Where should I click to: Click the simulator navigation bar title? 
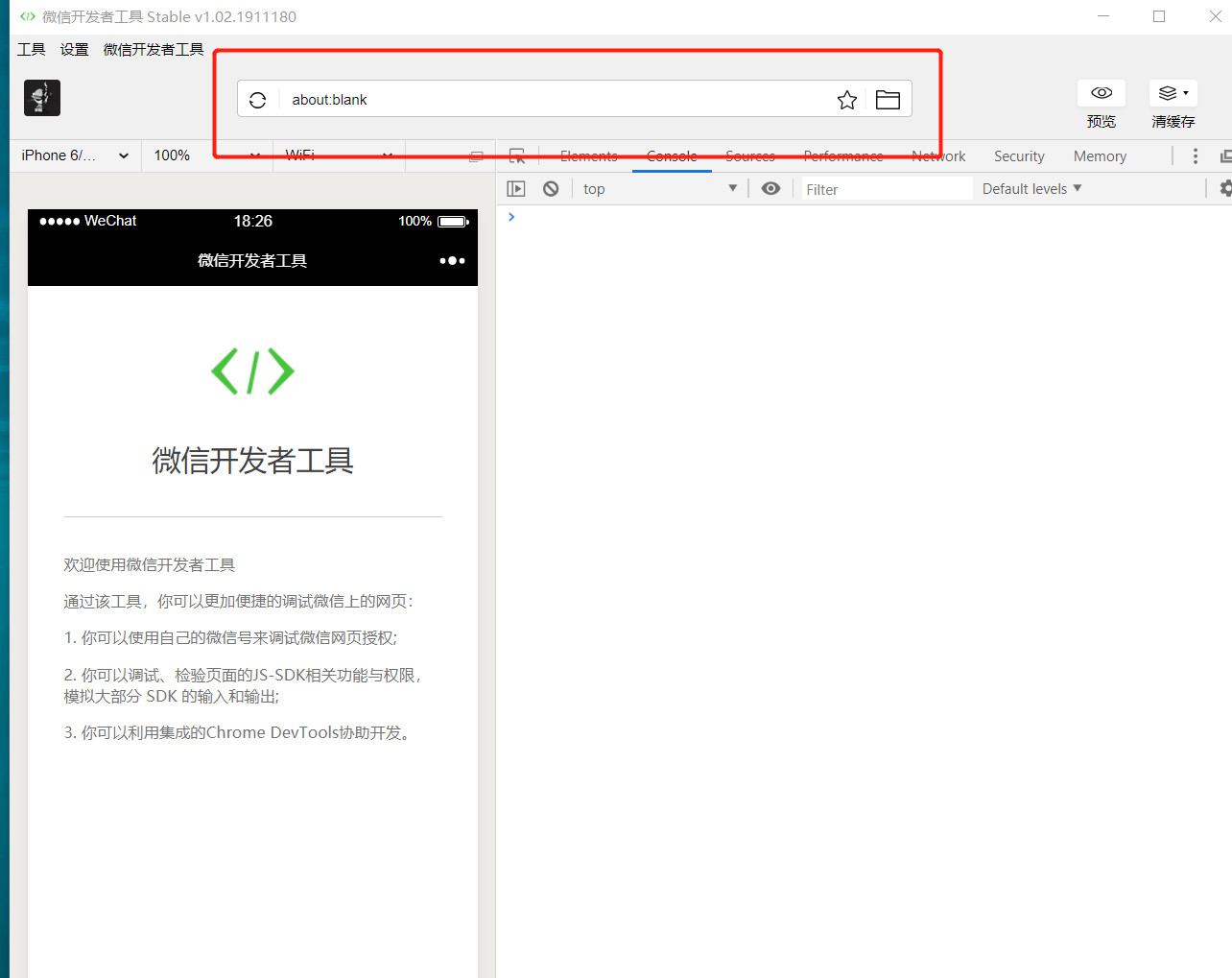pyautogui.click(x=252, y=261)
